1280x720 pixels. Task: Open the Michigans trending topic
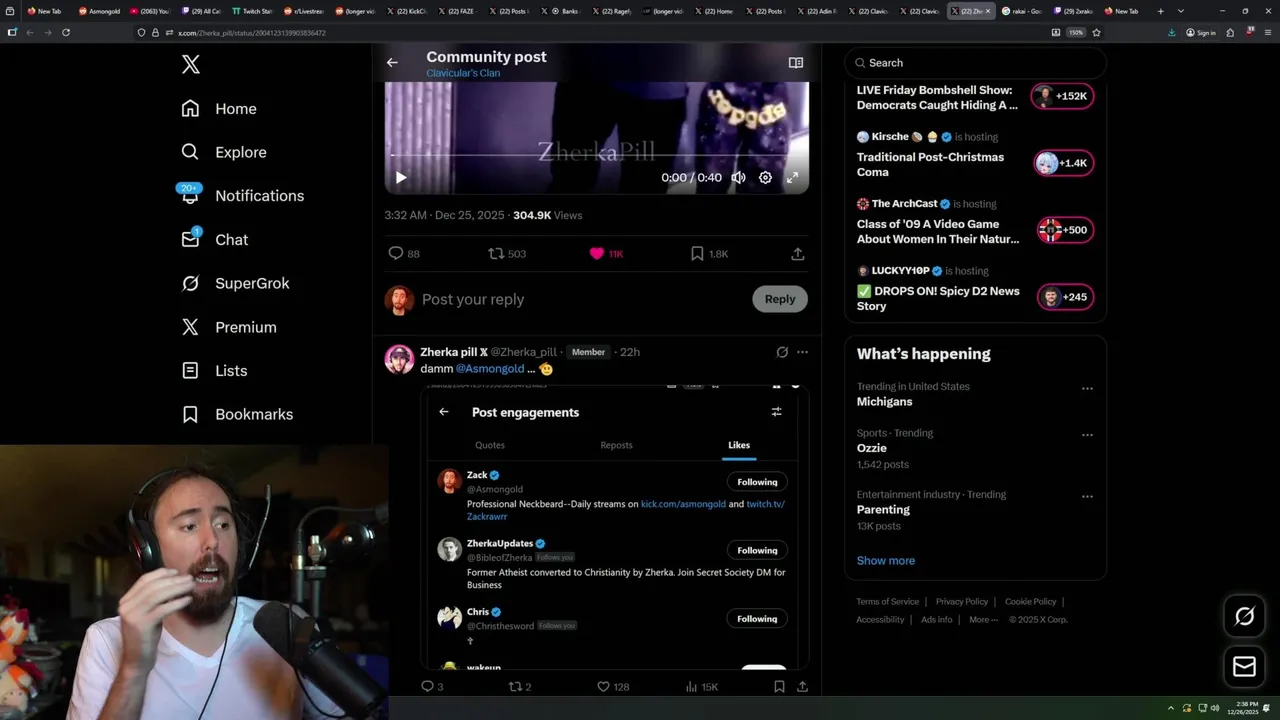(884, 402)
